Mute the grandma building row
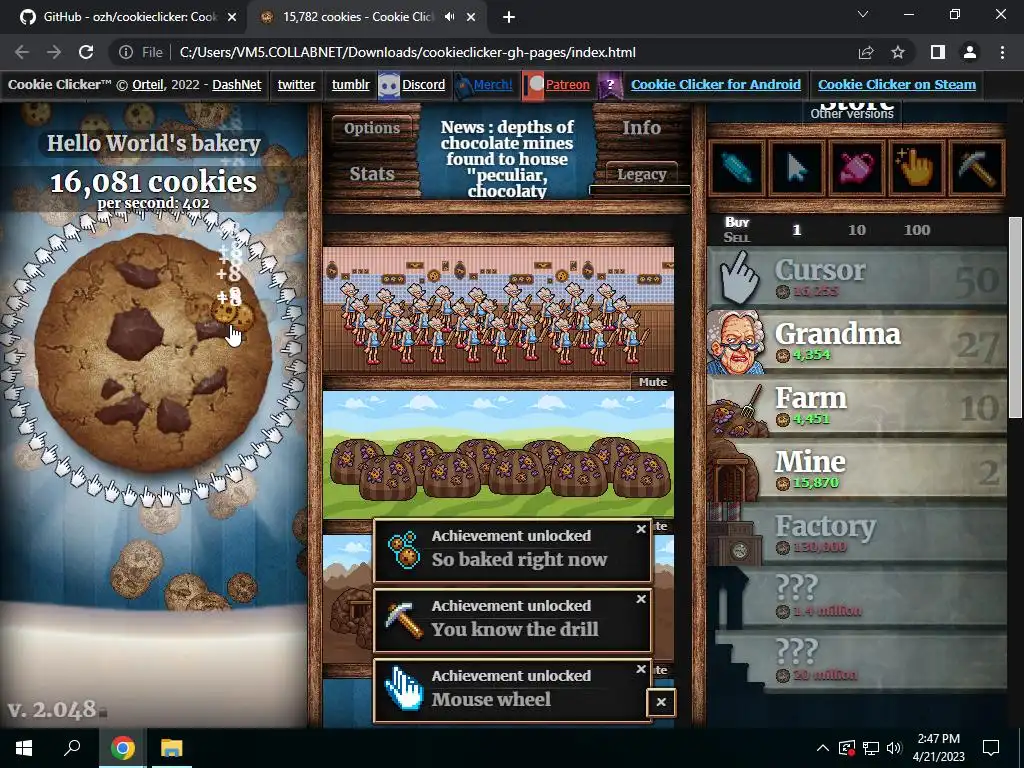The width and height of the screenshot is (1024, 768). tap(652, 382)
